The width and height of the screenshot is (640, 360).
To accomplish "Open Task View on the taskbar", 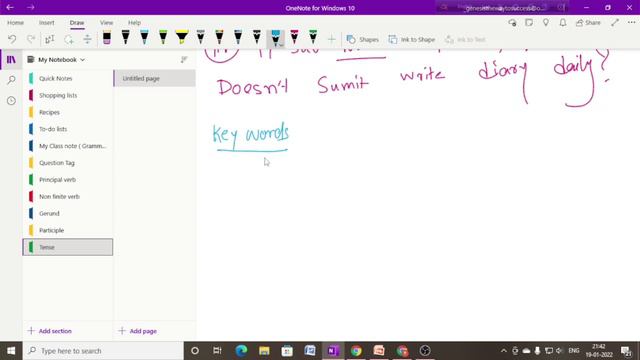I will click(217, 351).
